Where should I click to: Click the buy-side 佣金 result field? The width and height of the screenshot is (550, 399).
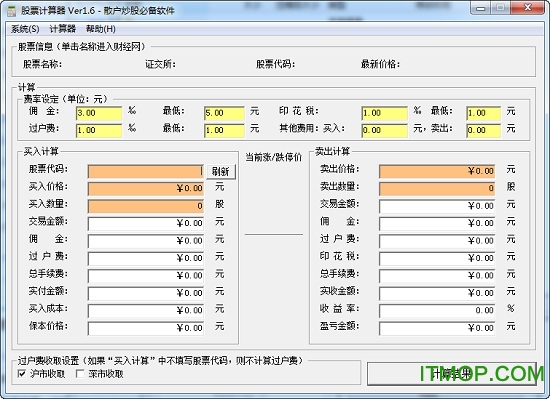pos(146,241)
